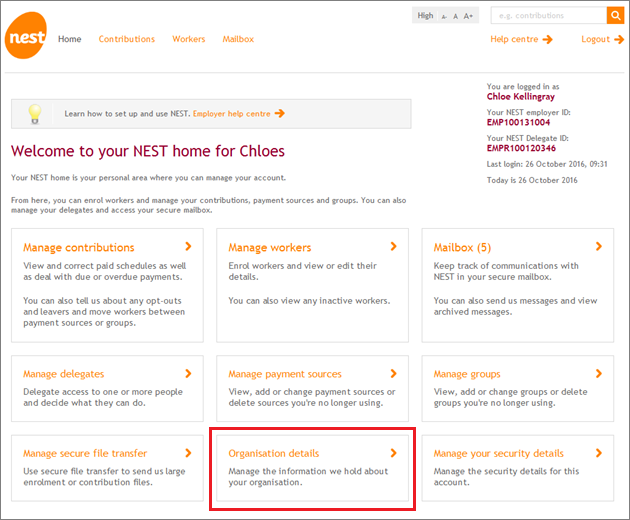
Task: Click 'Keep track of communications with NEST' text
Action: 506,271
